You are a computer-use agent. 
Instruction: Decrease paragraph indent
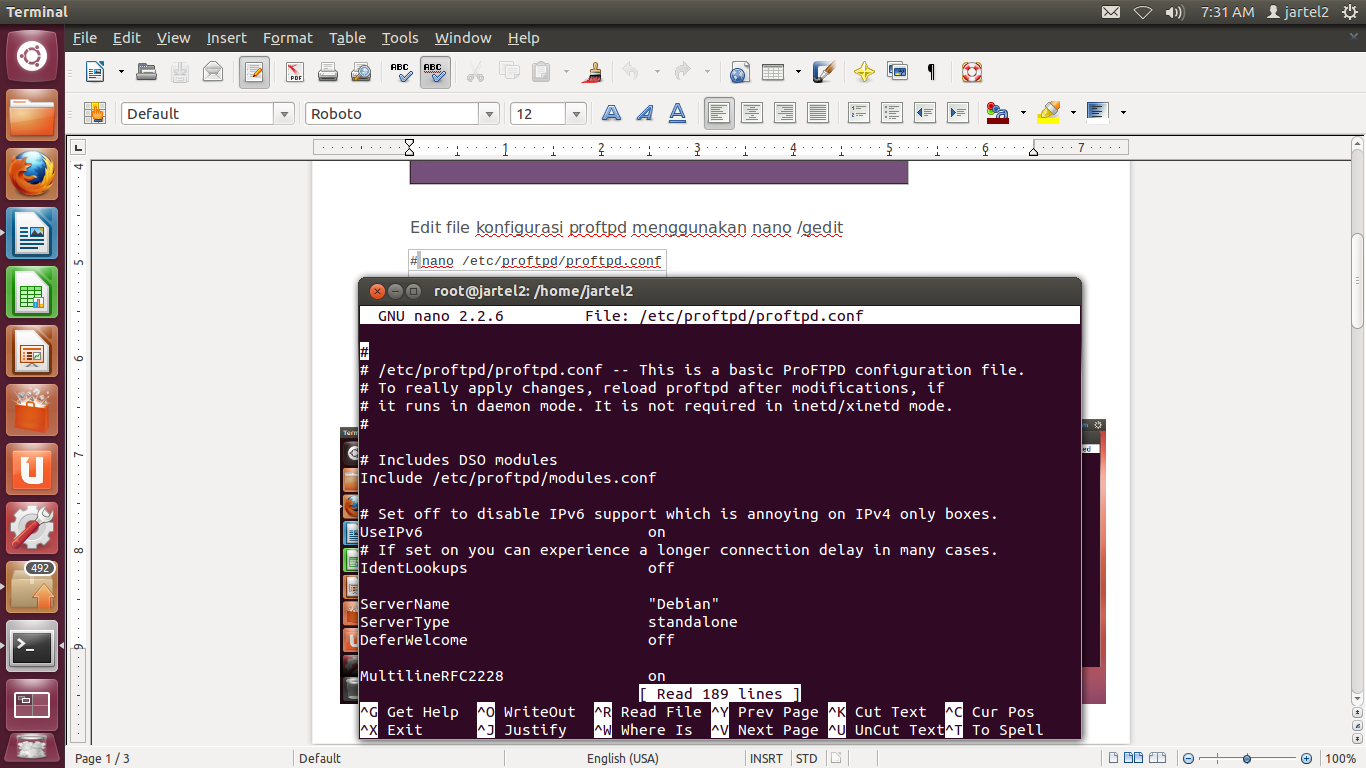tap(925, 113)
